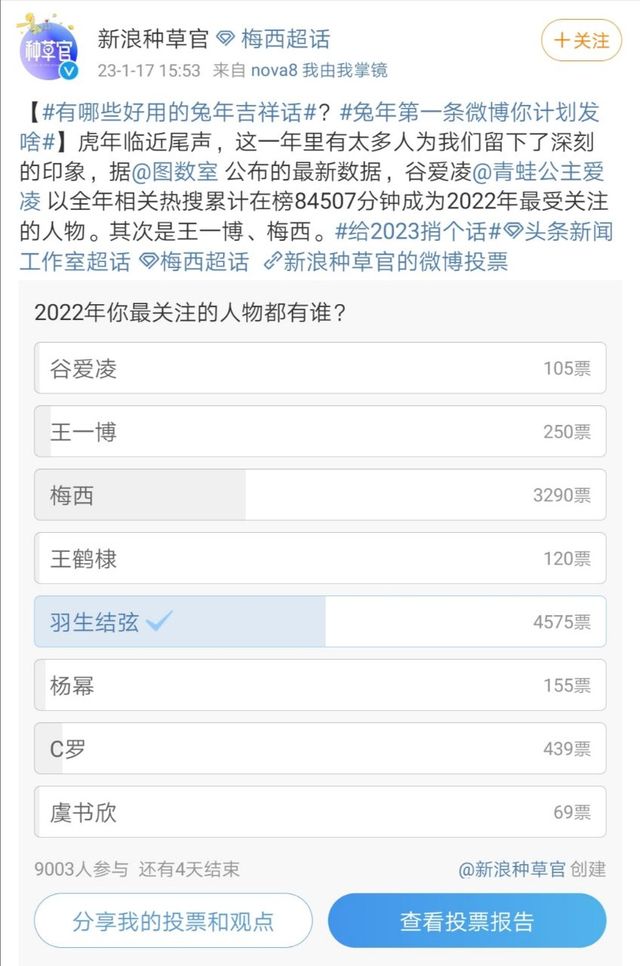Open hashtag #有哪些好用的兔年吉祥话#
Image resolution: width=640 pixels, height=966 pixels.
tap(179, 112)
